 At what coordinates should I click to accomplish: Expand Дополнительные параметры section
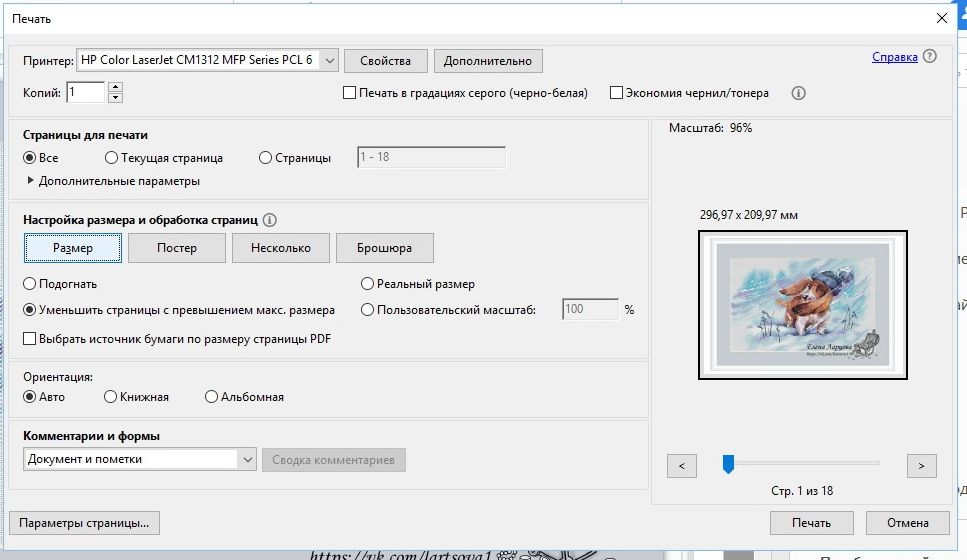pyautogui.click(x=30, y=181)
